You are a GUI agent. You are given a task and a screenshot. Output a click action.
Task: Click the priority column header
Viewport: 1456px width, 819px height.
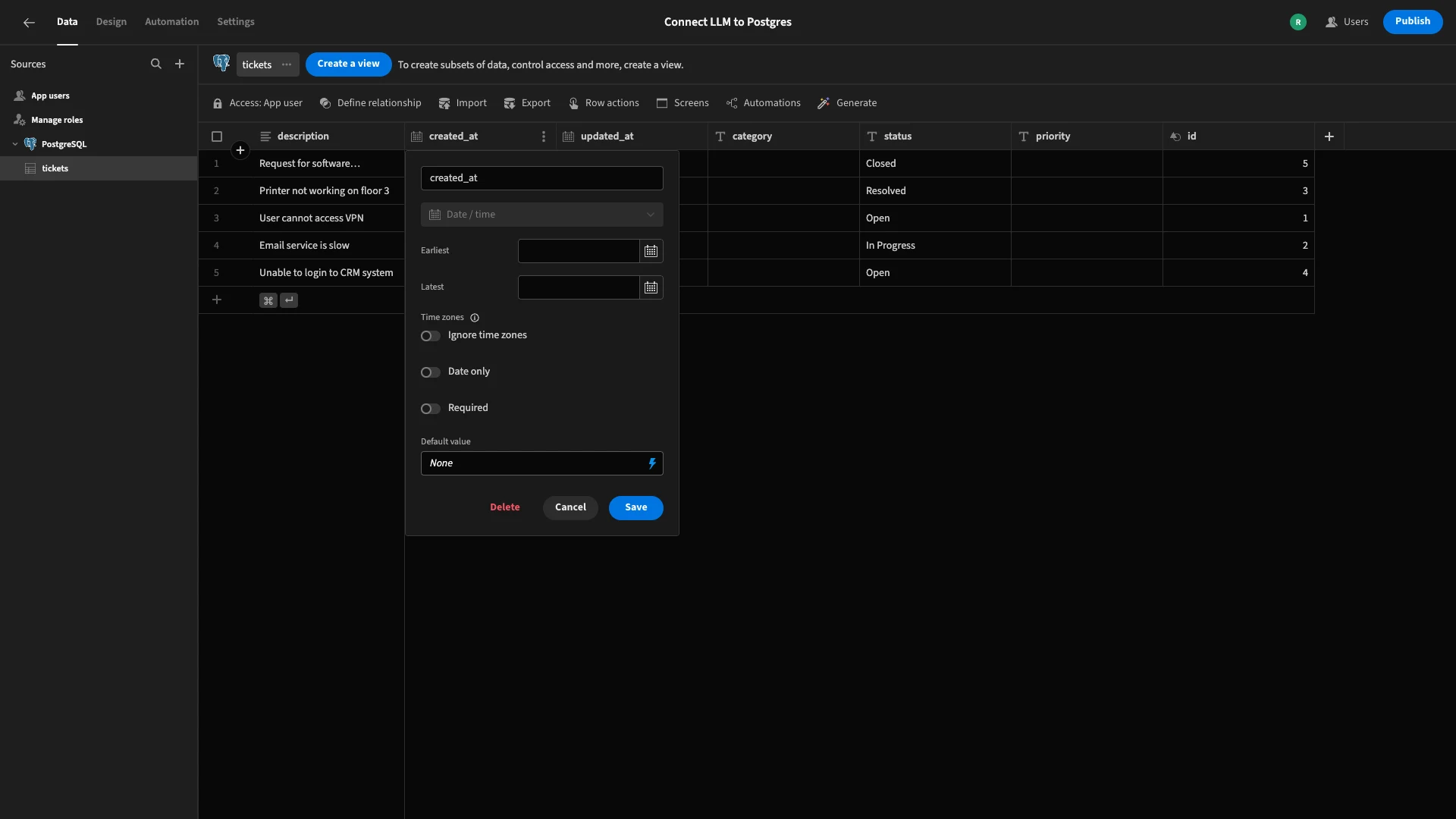point(1087,136)
